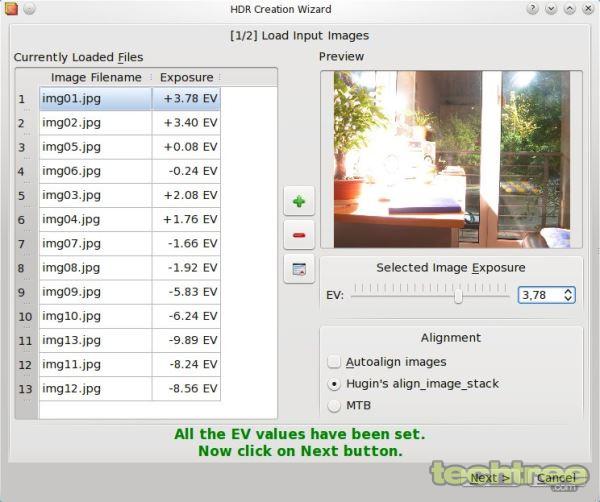600x502 pixels.
Task: Select Hugin's align_image_stack radio option
Action: coord(334,384)
